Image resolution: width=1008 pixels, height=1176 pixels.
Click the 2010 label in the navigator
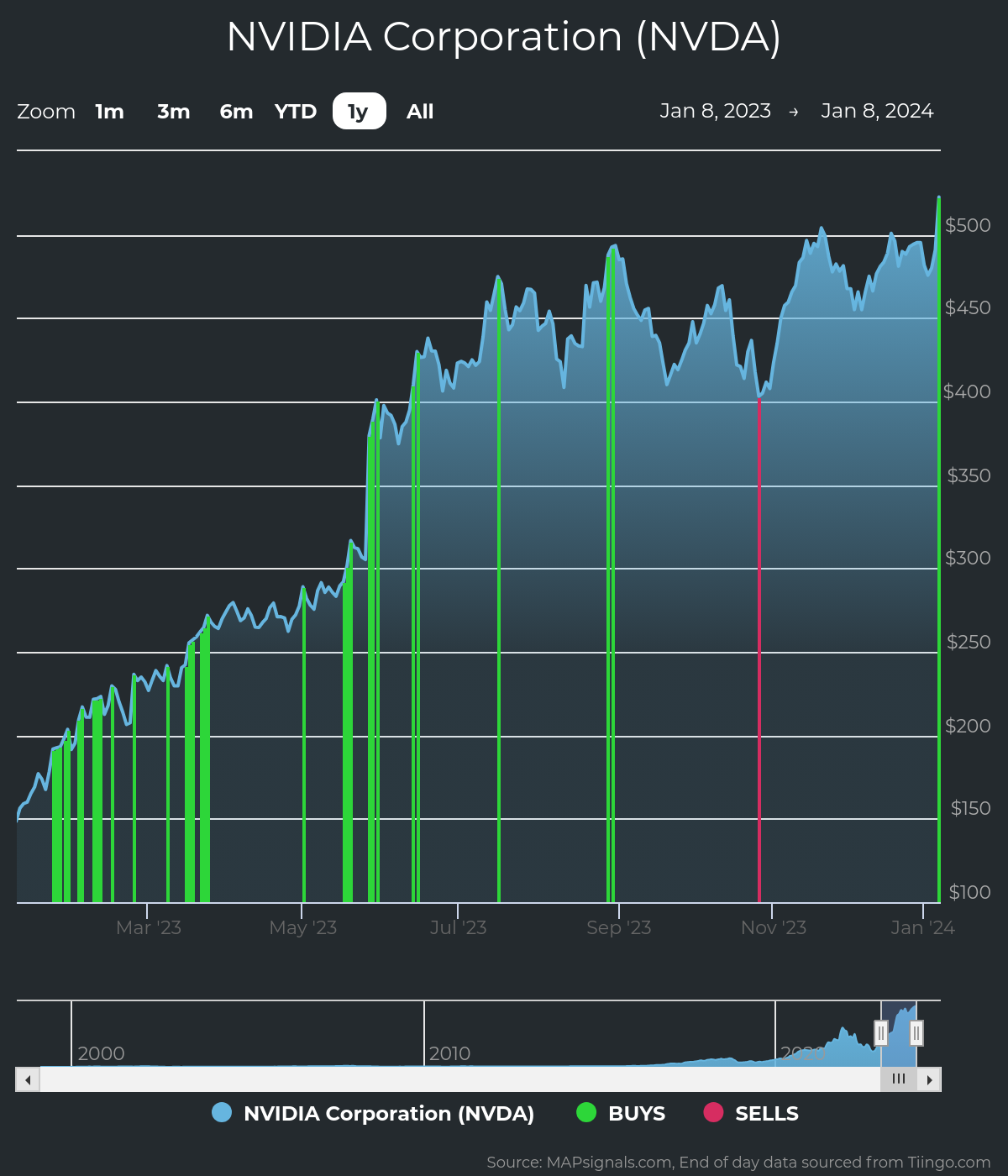click(449, 1053)
